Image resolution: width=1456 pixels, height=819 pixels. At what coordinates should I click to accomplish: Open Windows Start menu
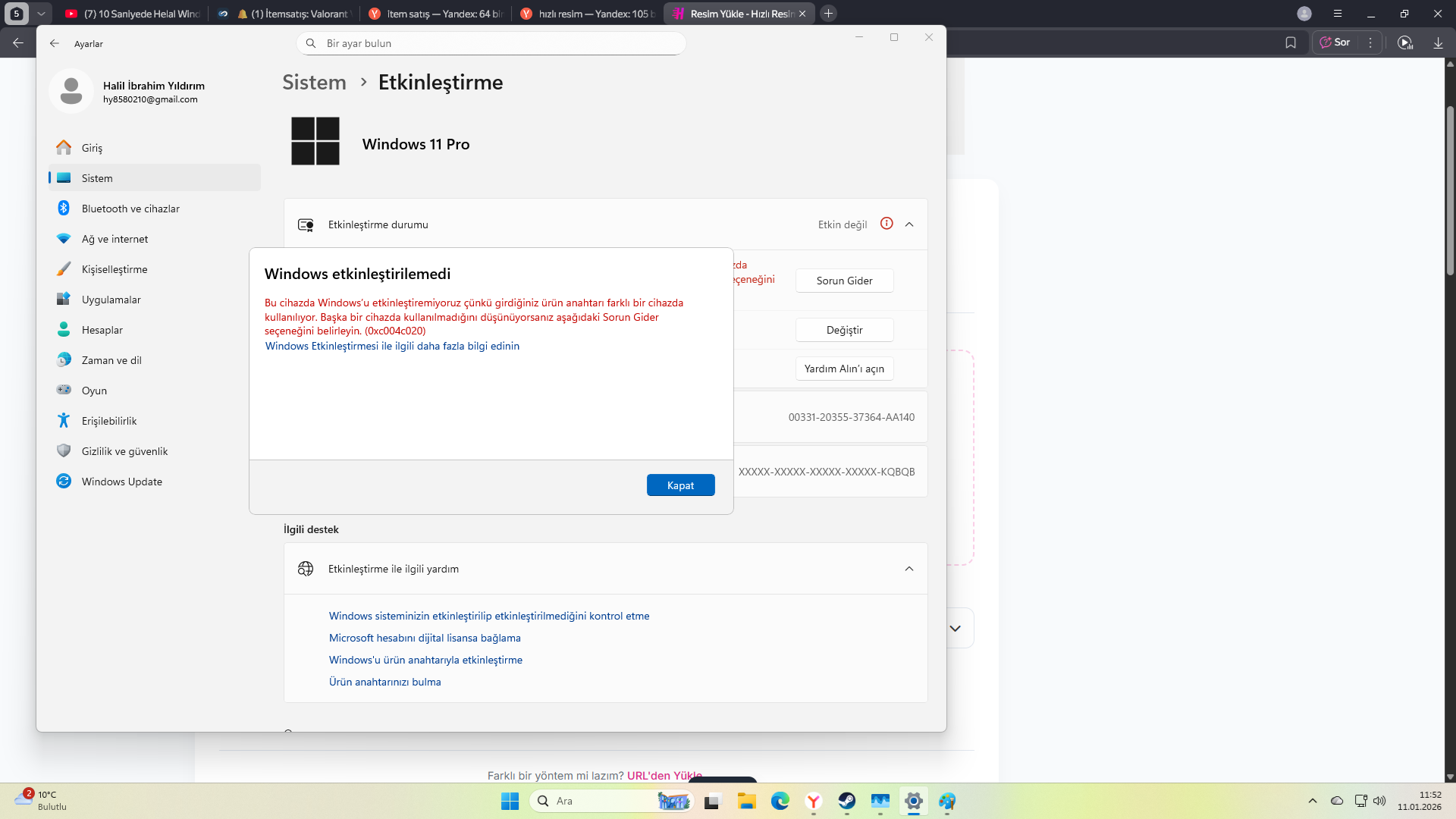coord(510,801)
